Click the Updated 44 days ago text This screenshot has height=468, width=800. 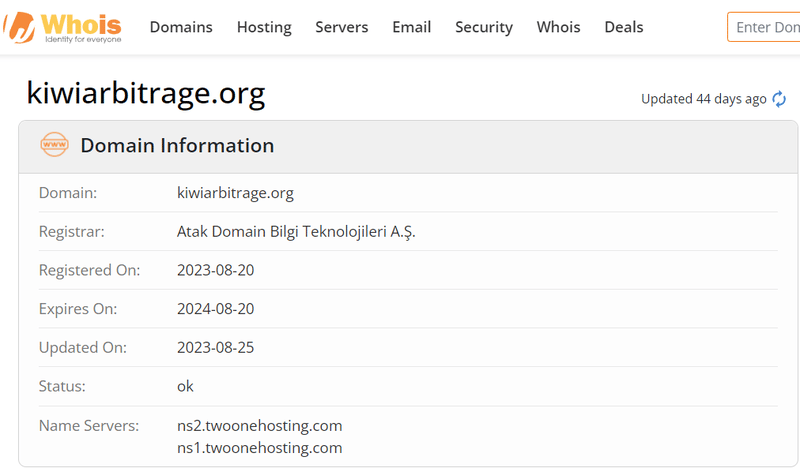(x=704, y=99)
